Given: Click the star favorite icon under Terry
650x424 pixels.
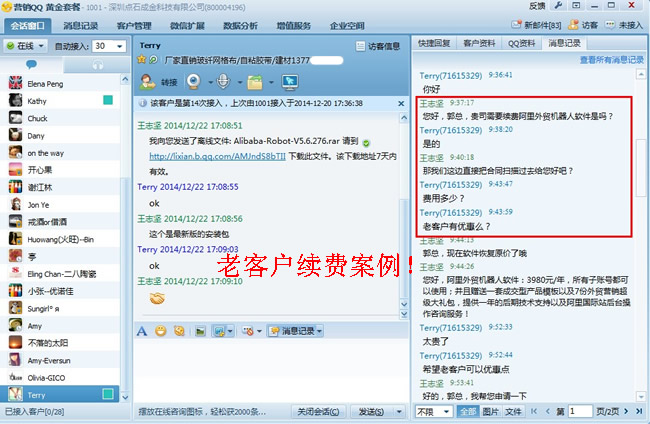Looking at the screenshot, I should [x=141, y=60].
